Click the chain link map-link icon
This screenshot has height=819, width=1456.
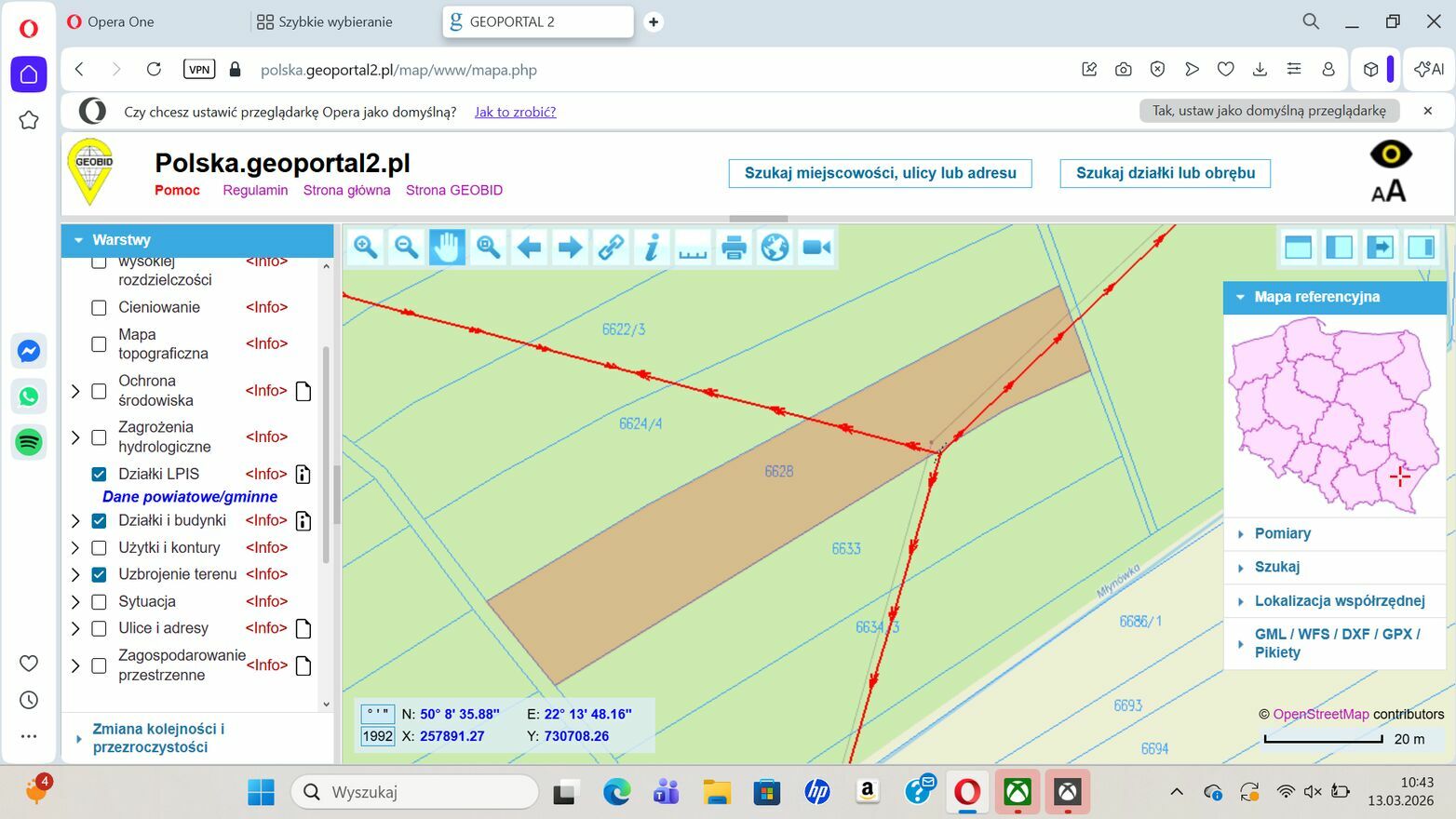[611, 248]
